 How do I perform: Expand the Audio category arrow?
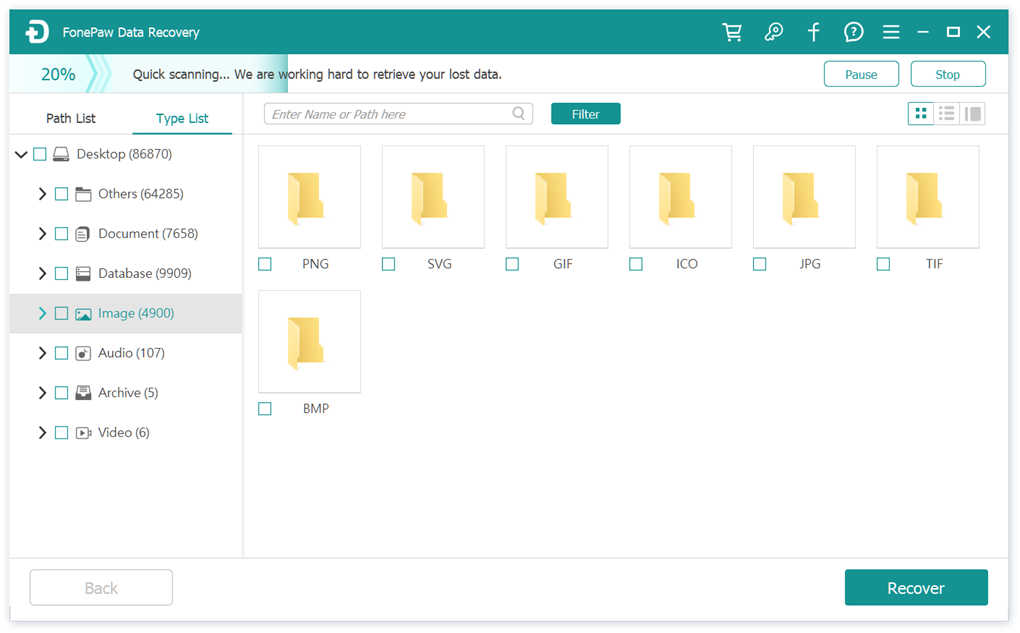pyautogui.click(x=42, y=353)
